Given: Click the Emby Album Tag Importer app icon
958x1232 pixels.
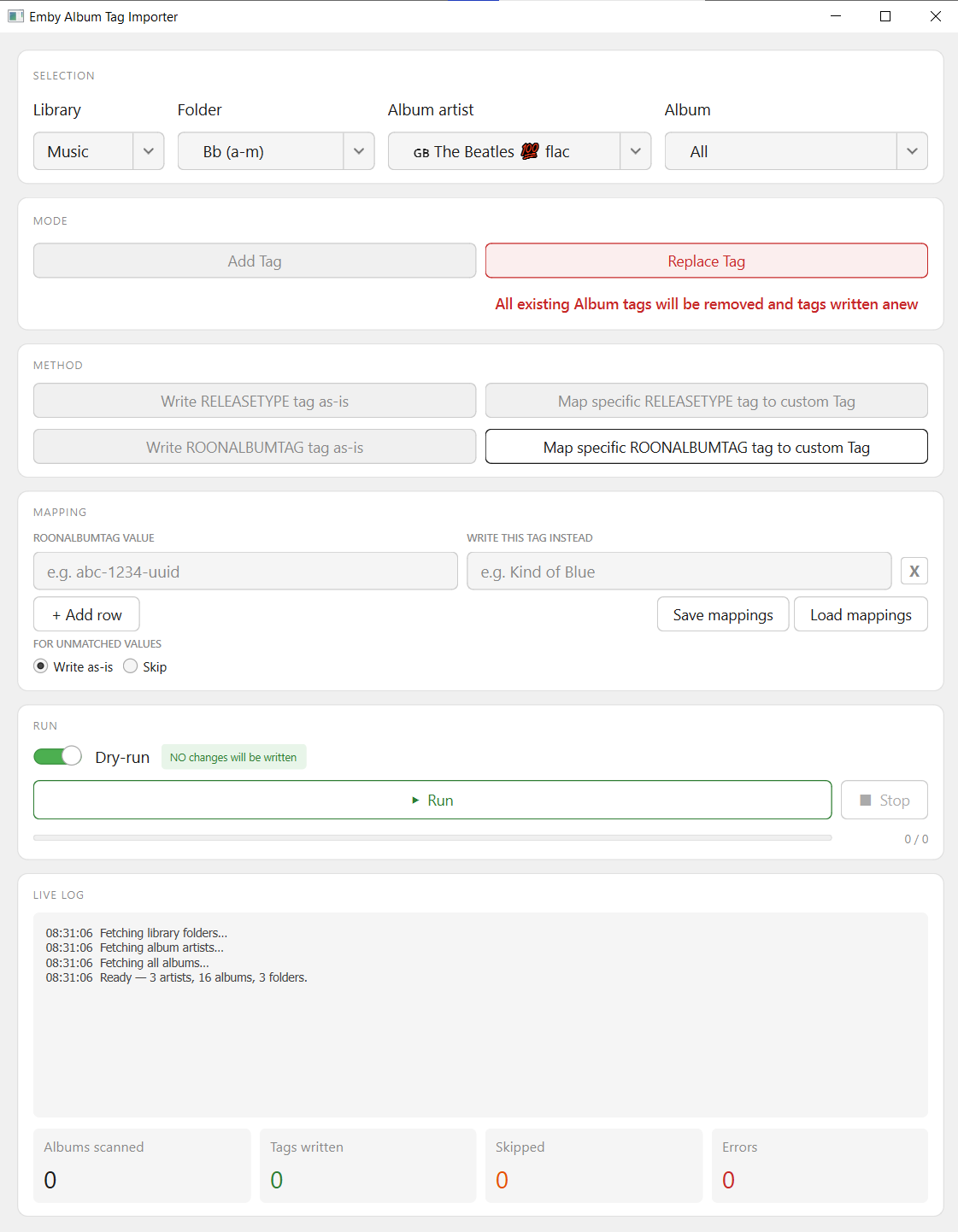Looking at the screenshot, I should pos(15,16).
